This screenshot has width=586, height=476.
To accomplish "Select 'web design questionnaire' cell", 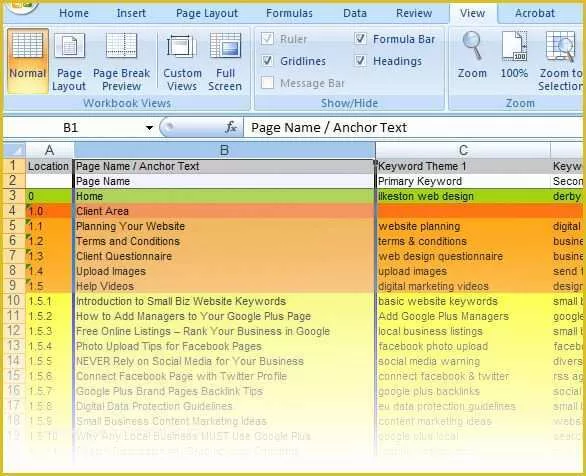I will (x=463, y=256).
